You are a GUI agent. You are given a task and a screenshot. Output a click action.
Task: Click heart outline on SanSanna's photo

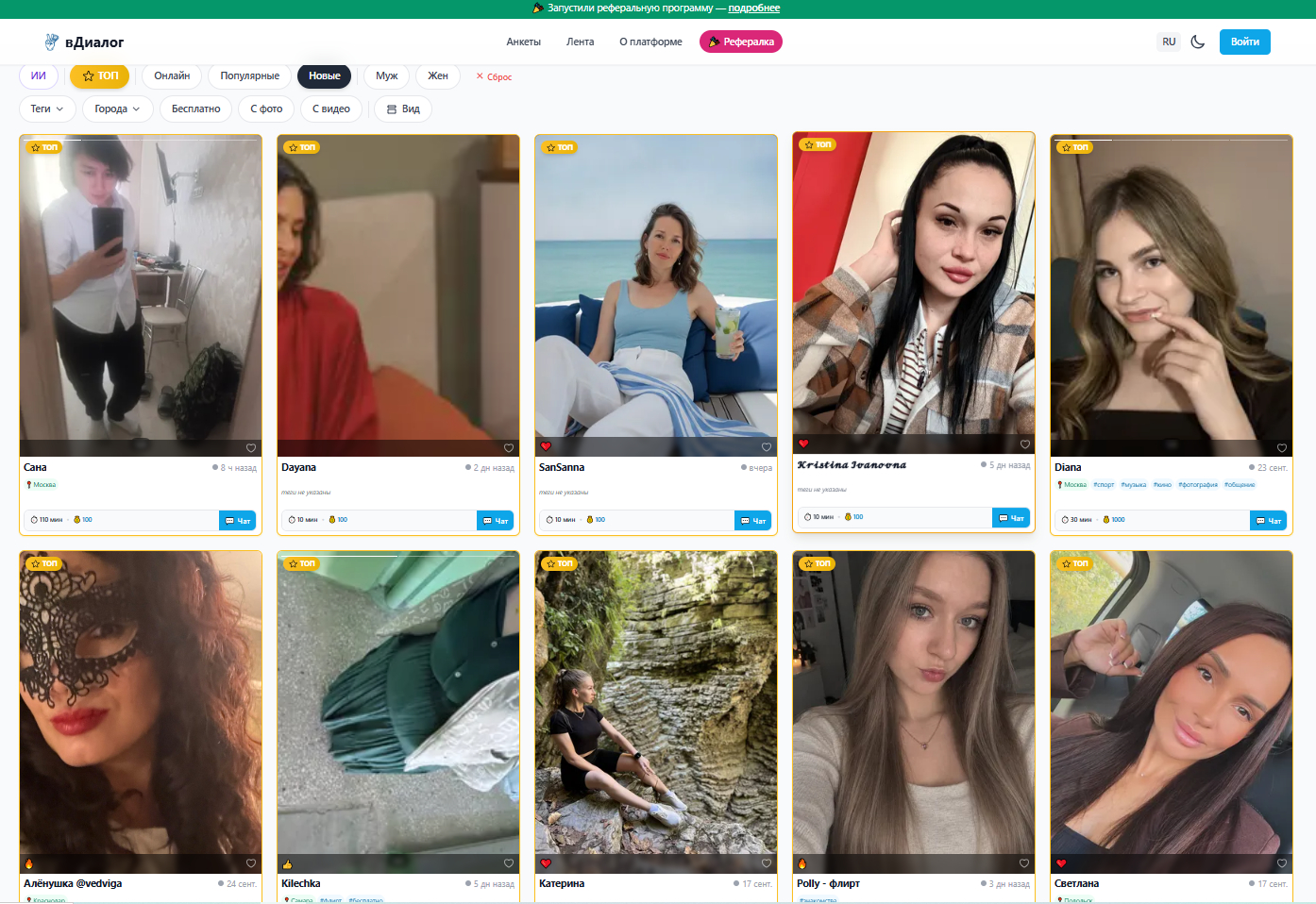click(767, 448)
